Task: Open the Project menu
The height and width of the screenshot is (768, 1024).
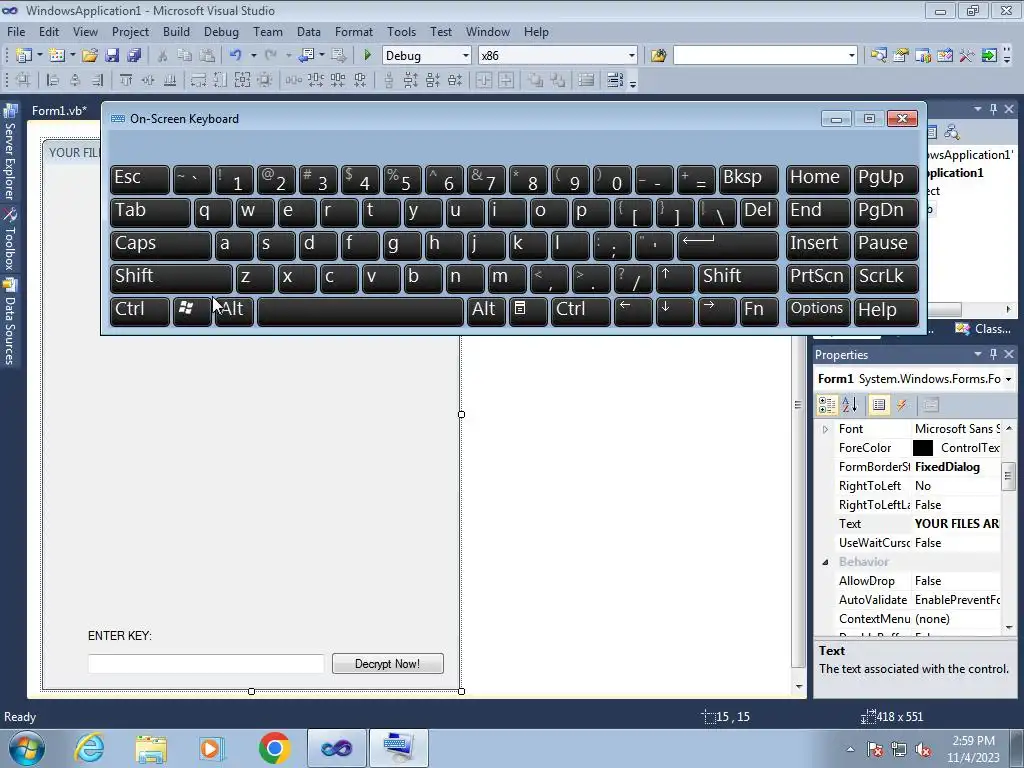Action: pos(130,31)
